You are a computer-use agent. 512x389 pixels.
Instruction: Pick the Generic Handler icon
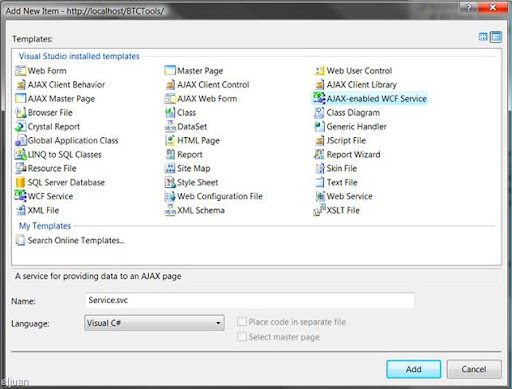319,127
